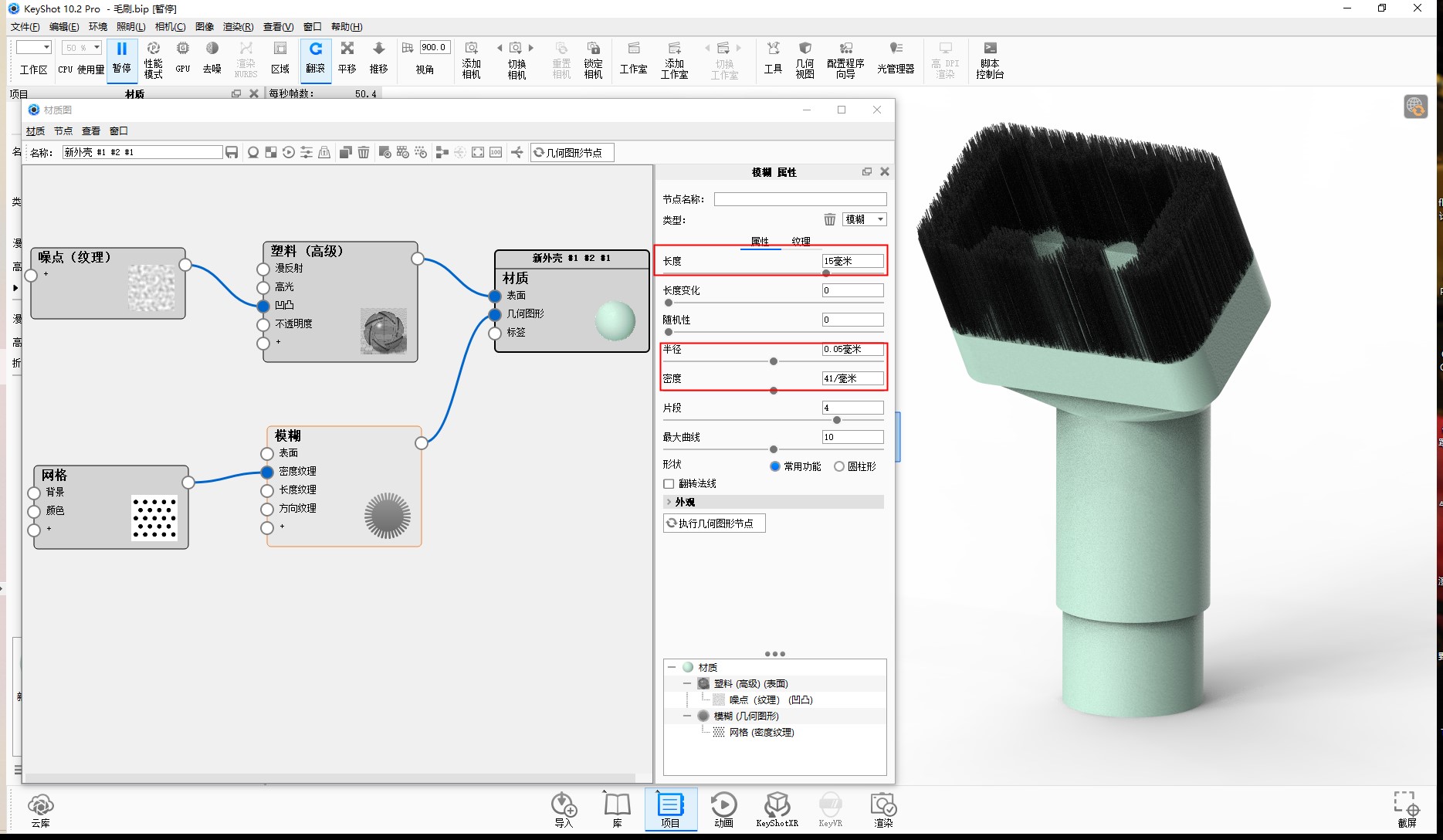The height and width of the screenshot is (840, 1443).
Task: Switch to the 纹理 tab
Action: pyautogui.click(x=801, y=241)
